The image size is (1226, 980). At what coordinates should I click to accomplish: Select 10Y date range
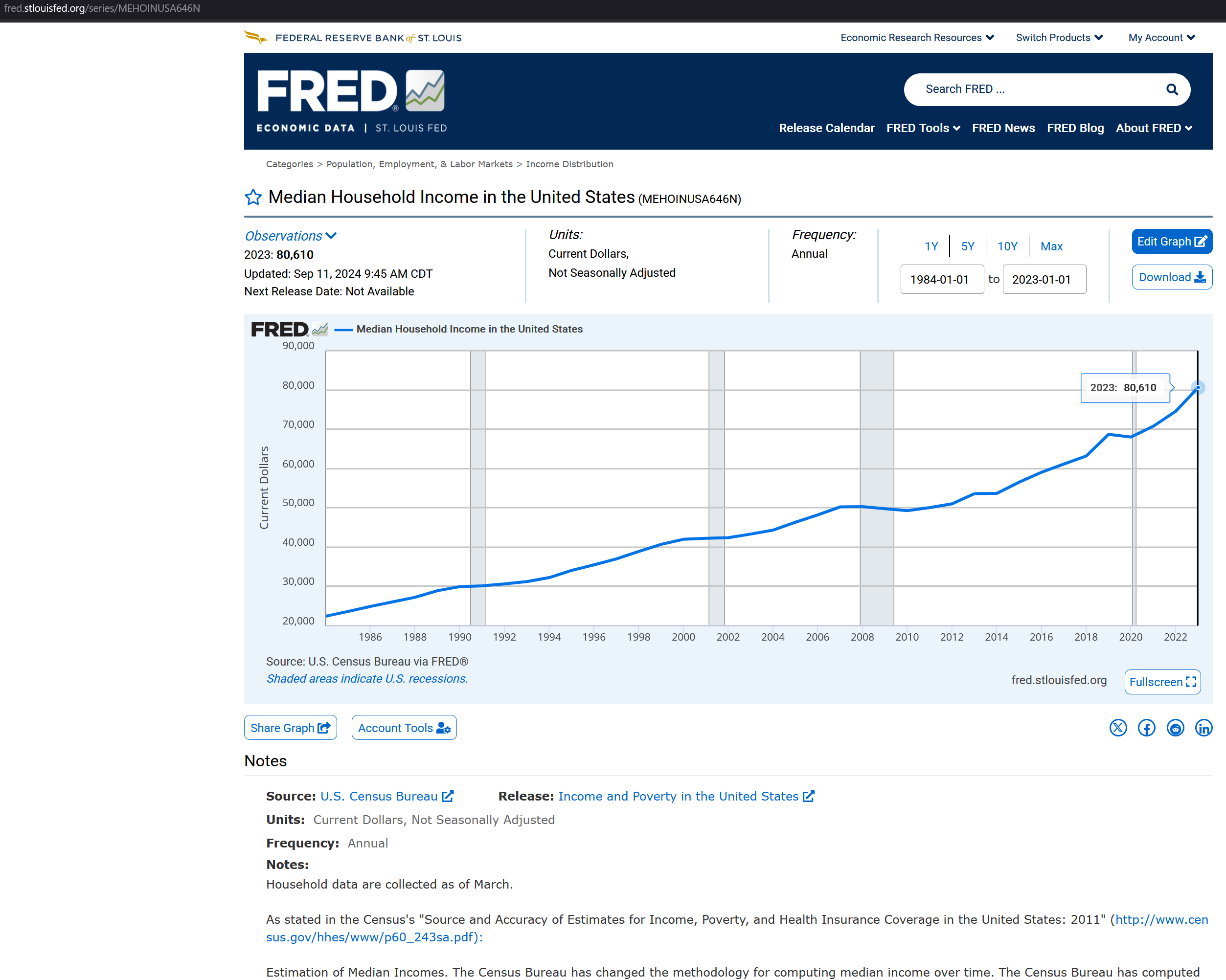(x=1007, y=246)
